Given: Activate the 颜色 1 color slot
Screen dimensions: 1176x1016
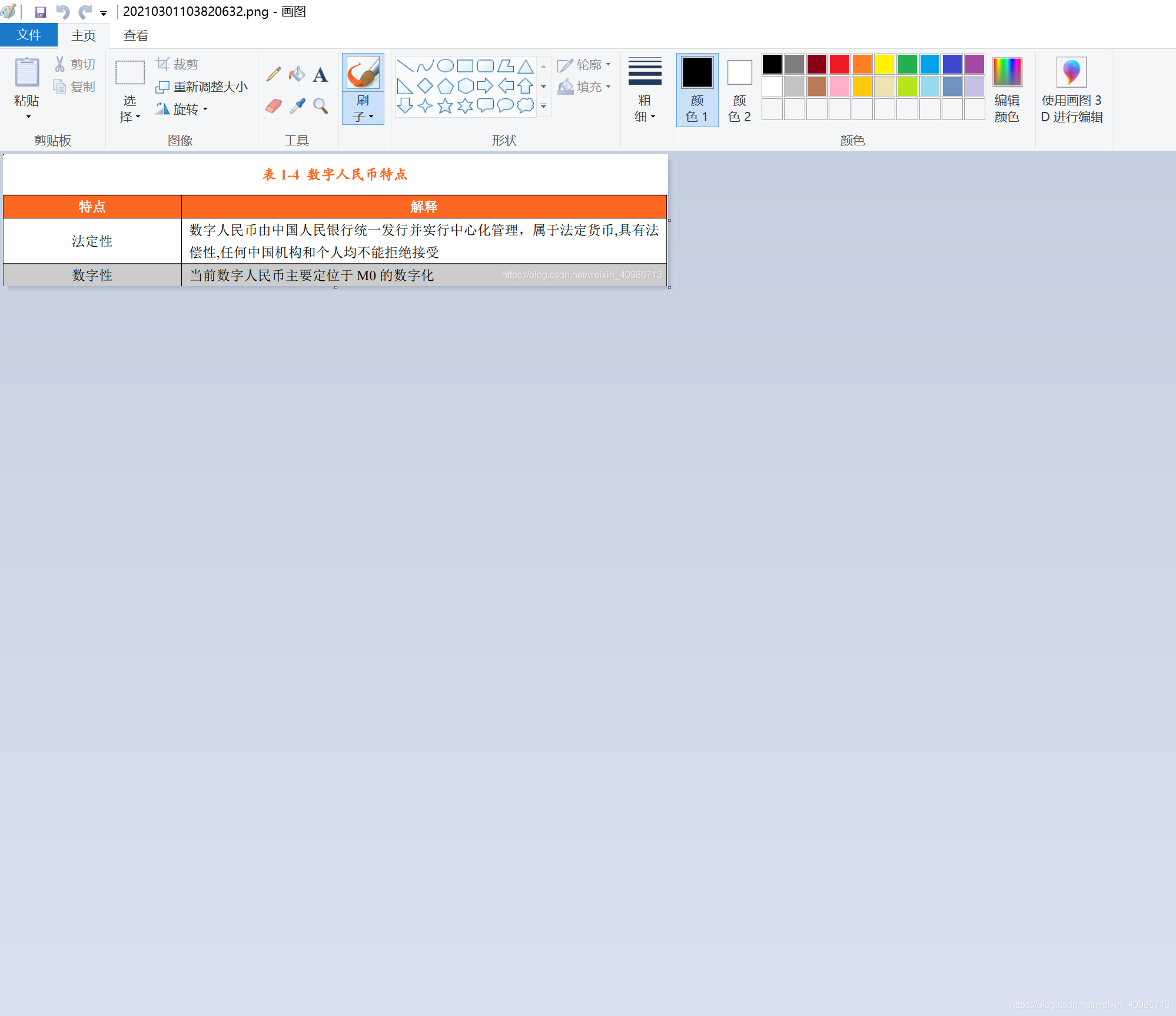Looking at the screenshot, I should pos(697,89).
